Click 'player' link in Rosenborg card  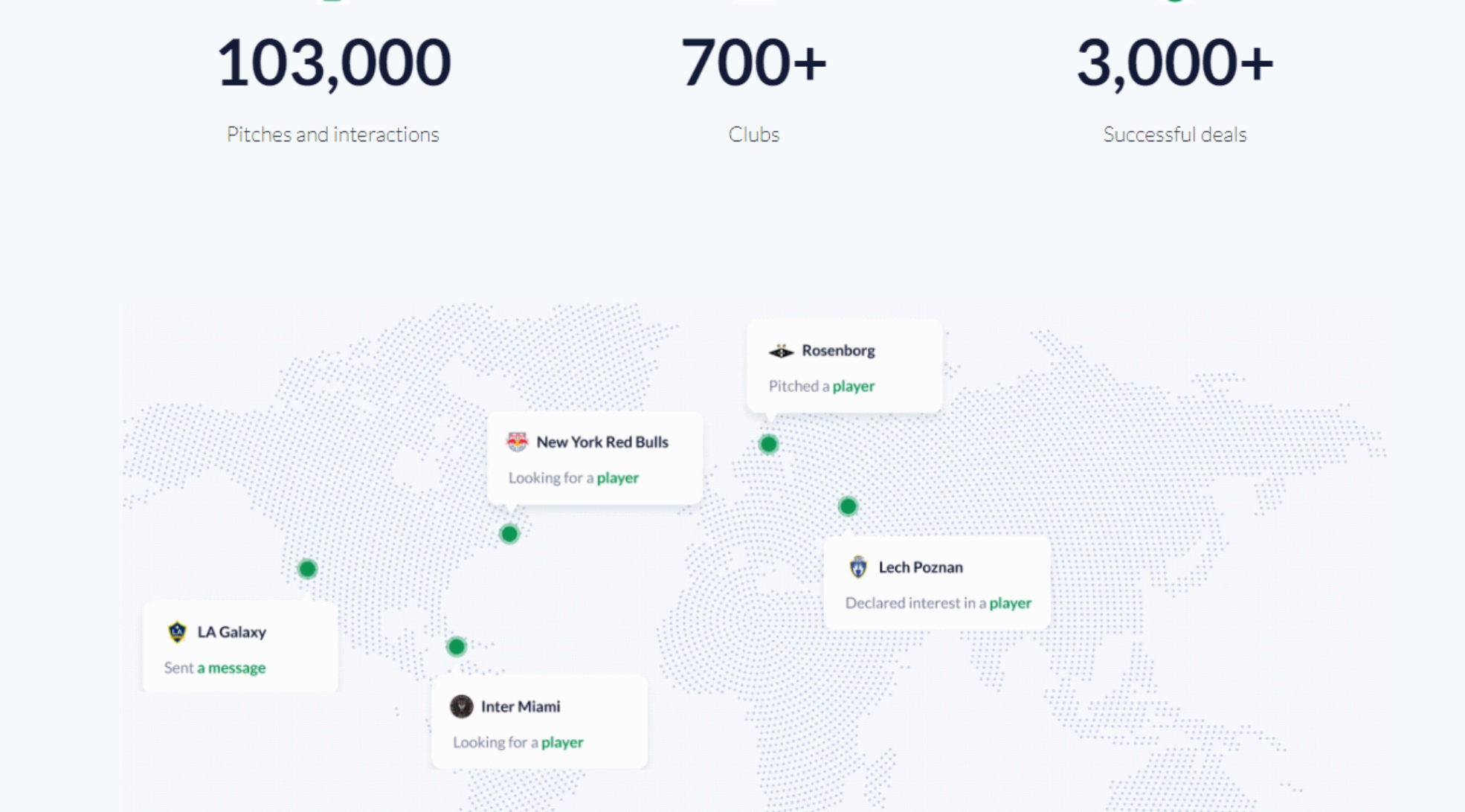(x=853, y=386)
